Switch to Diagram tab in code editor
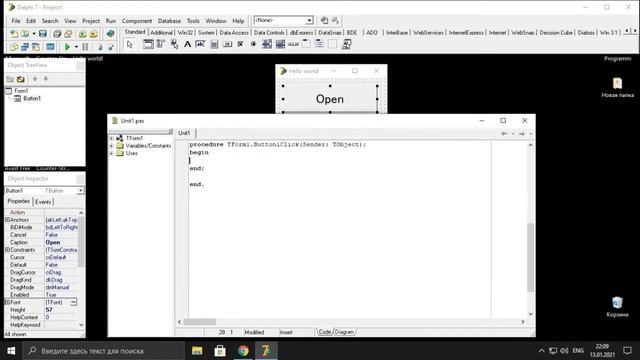This screenshot has height=360, width=640. click(344, 332)
